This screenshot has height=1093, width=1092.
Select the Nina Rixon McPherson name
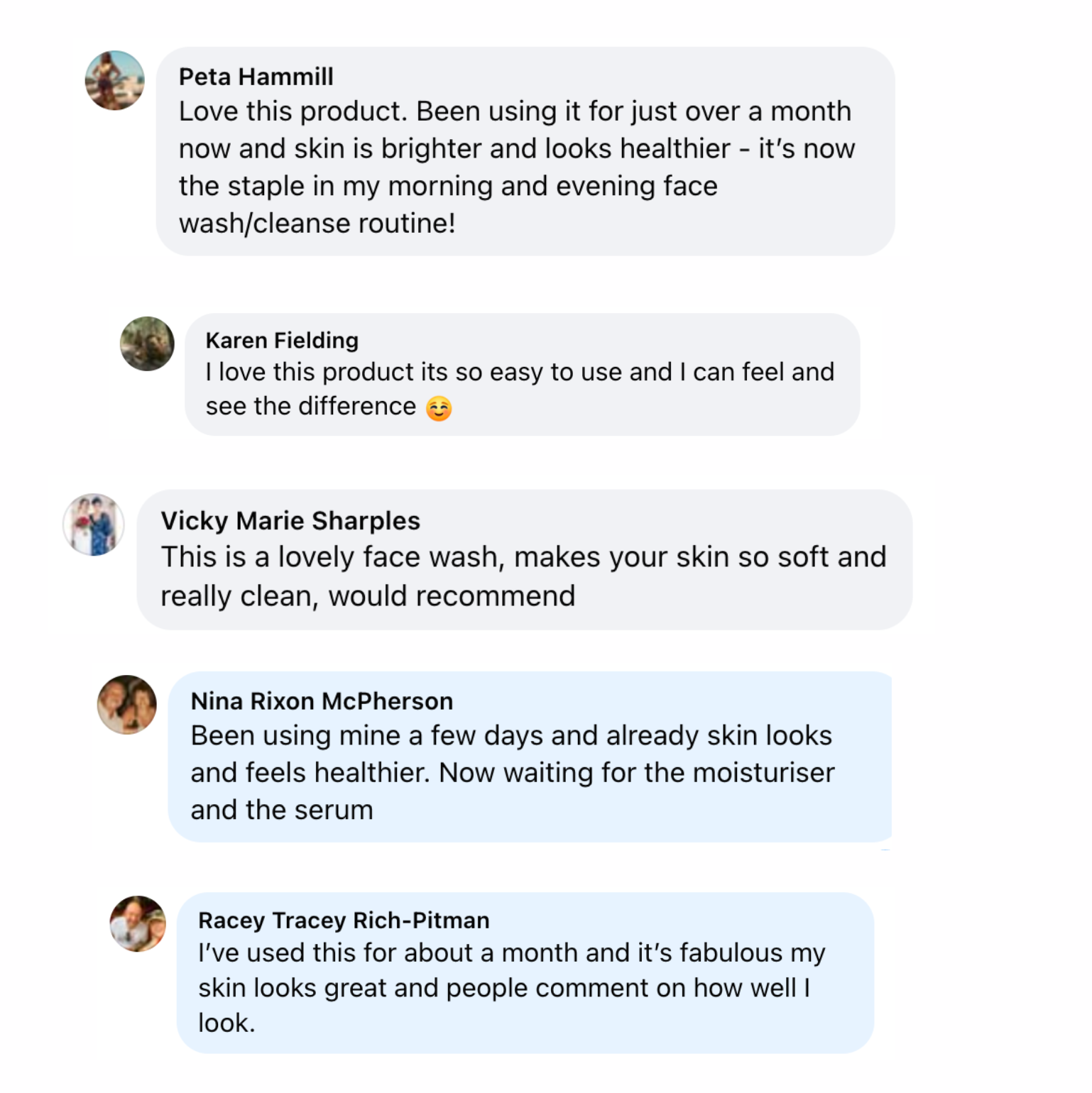(322, 701)
